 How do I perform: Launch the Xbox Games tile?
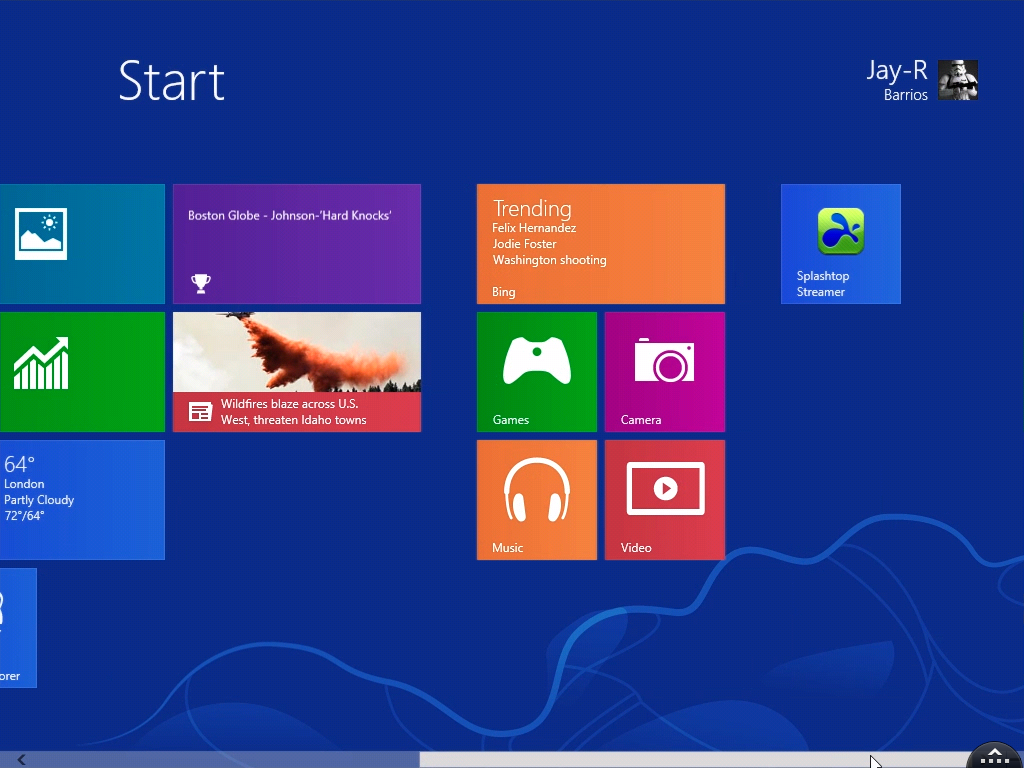[x=536, y=371]
